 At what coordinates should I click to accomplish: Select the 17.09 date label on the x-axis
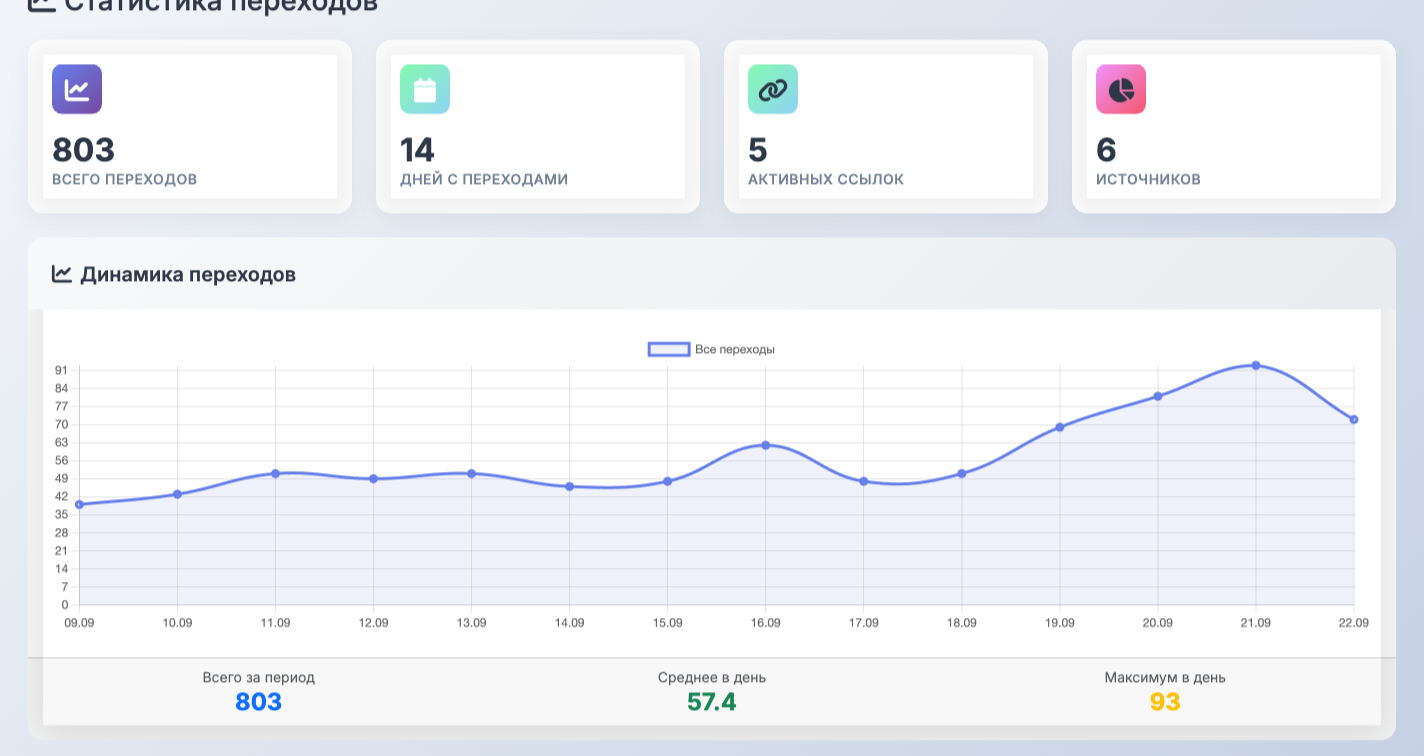[864, 623]
